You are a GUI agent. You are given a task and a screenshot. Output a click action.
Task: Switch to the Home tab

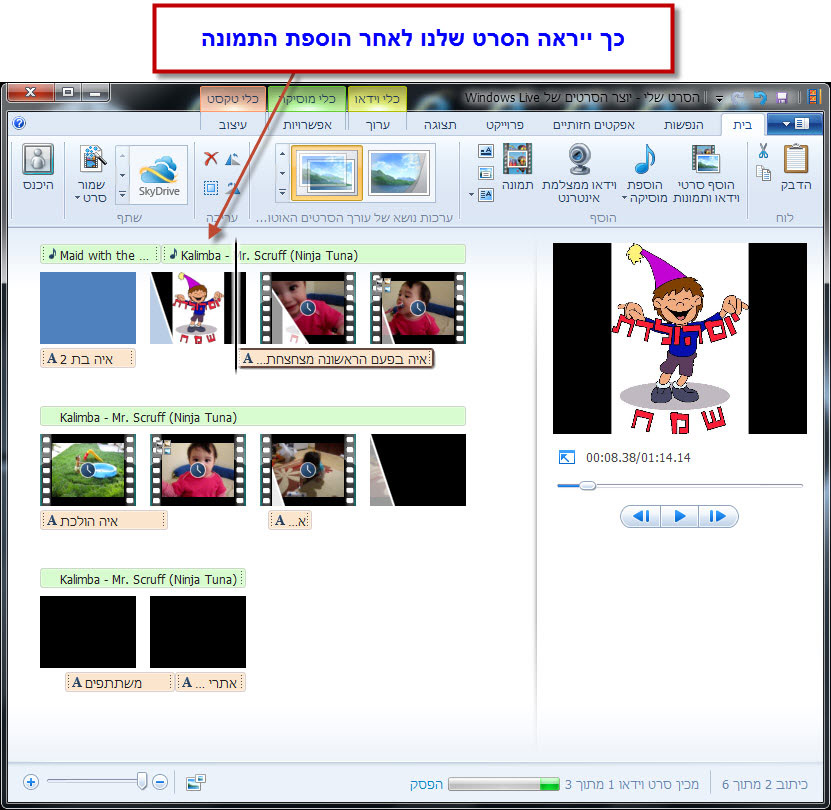742,125
